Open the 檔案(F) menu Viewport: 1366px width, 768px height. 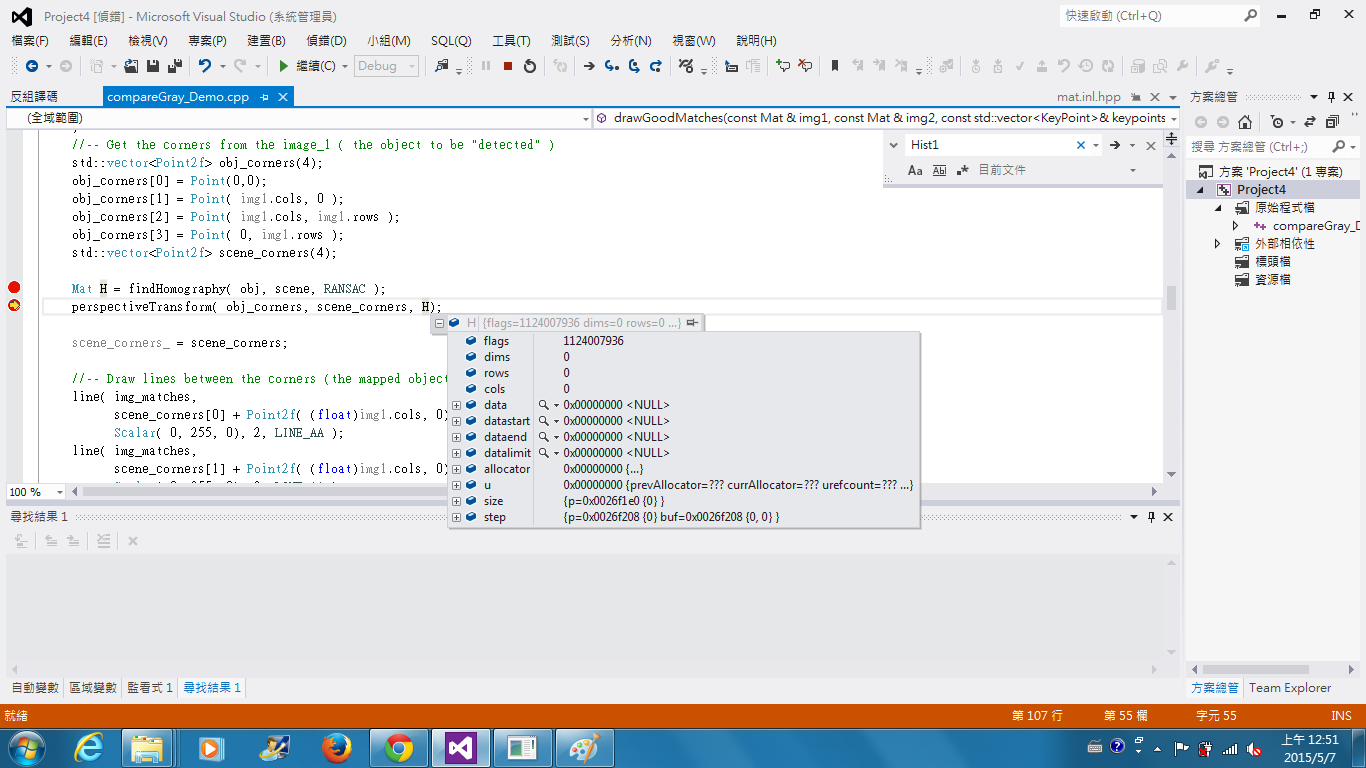tap(30, 41)
